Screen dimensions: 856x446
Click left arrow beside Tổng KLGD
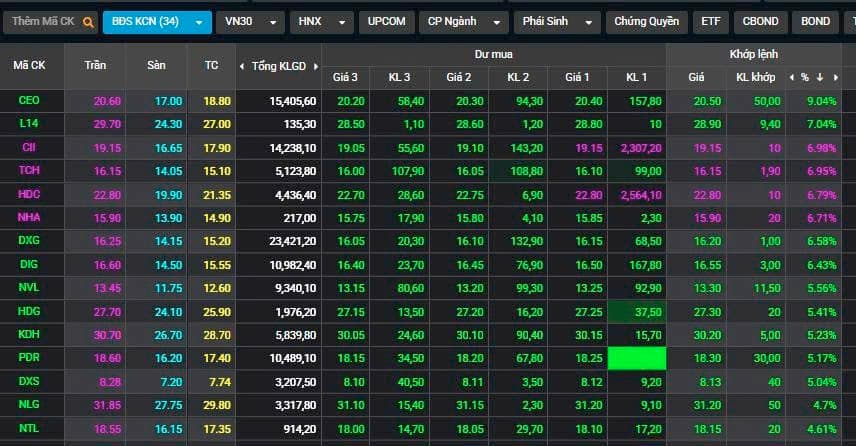[242, 66]
